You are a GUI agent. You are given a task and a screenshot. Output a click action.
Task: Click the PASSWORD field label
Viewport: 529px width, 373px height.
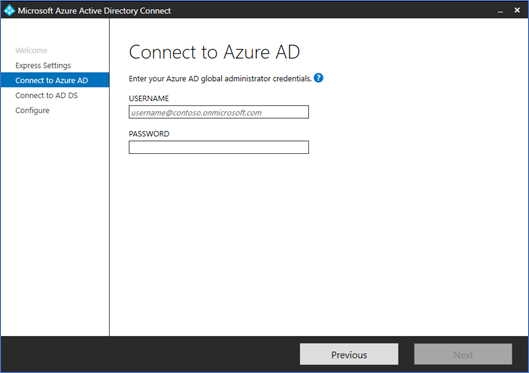(x=149, y=134)
